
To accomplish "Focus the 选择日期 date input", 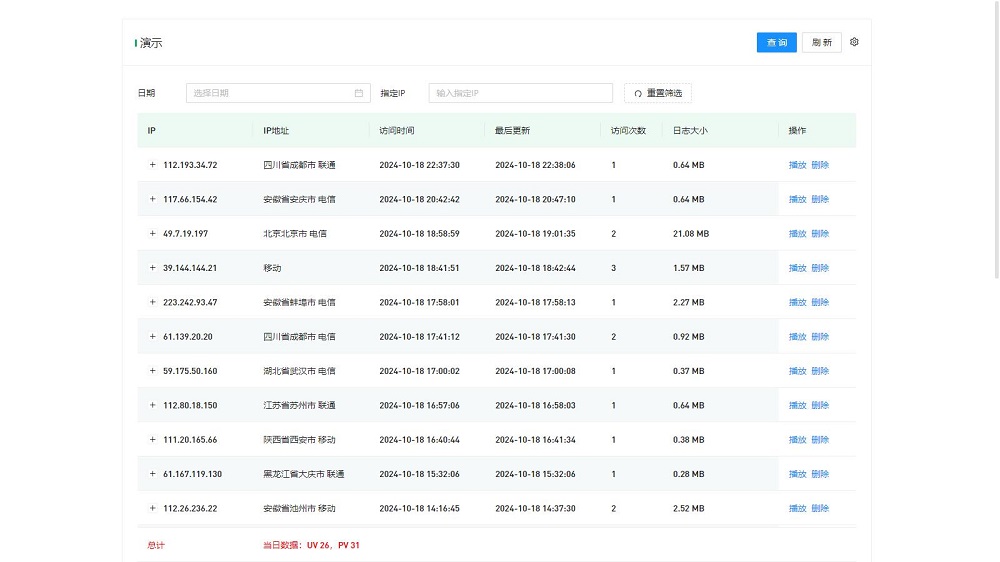I will coord(278,93).
